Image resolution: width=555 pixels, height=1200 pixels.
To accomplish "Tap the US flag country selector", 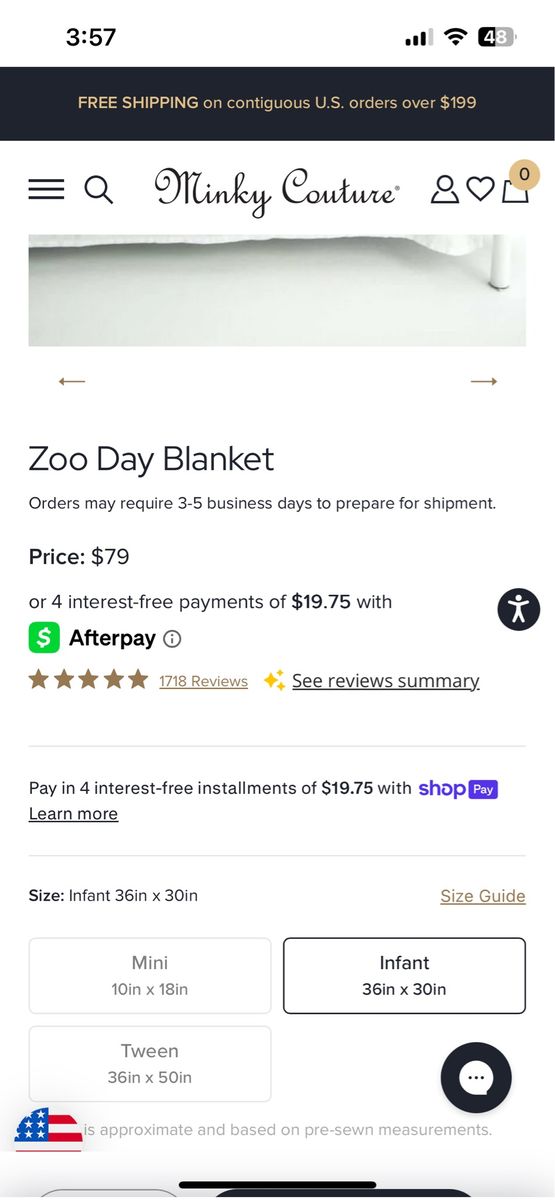I will 48,1130.
